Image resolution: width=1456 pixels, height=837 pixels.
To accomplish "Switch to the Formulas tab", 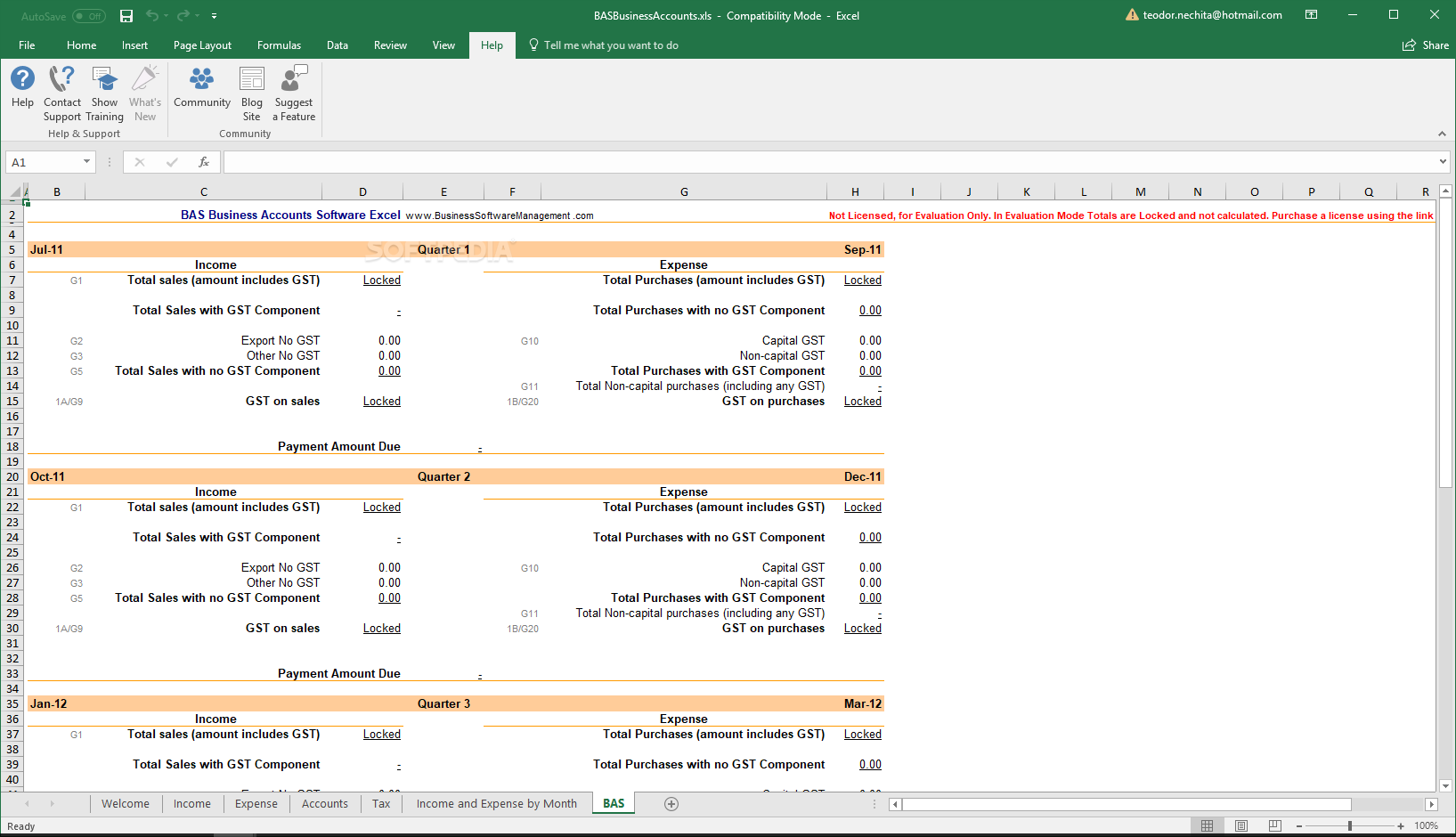I will (279, 45).
